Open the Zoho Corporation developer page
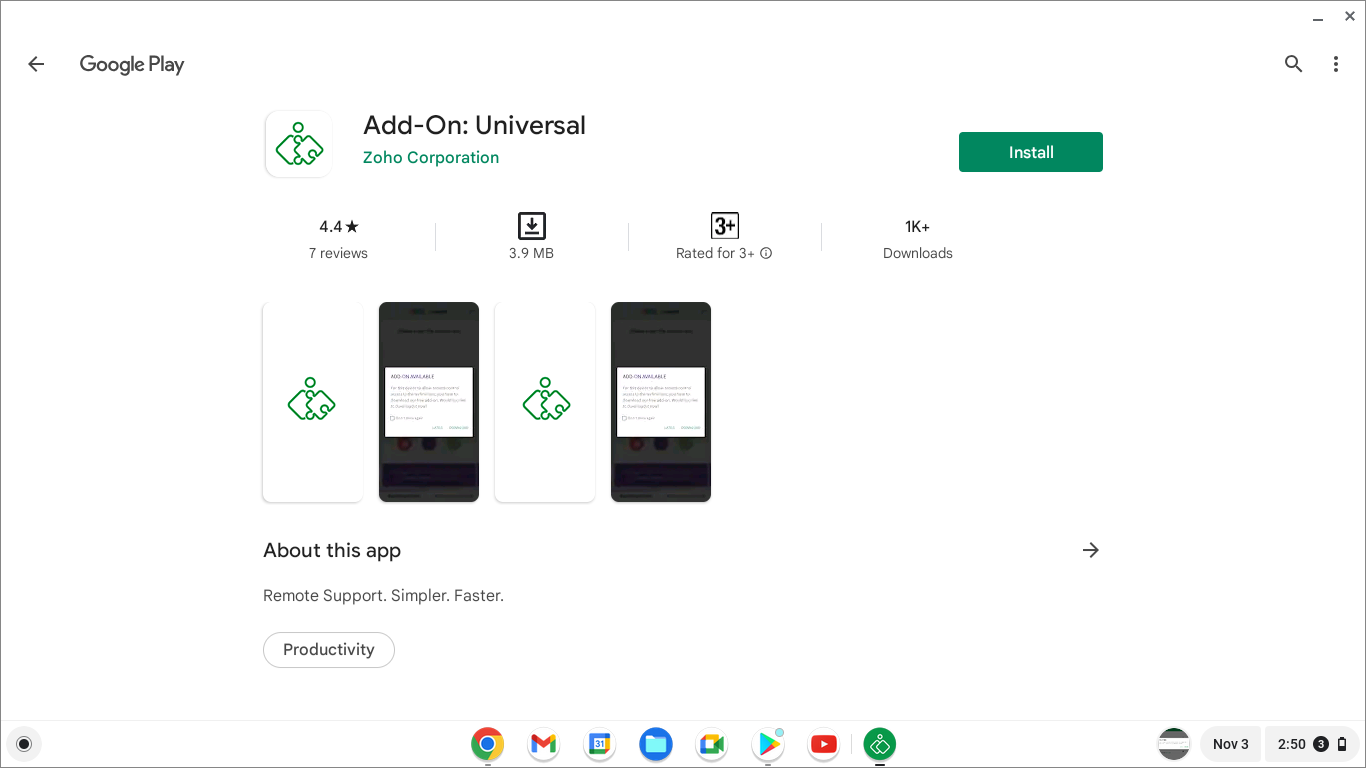Screen dimensions: 1366x768 [431, 157]
